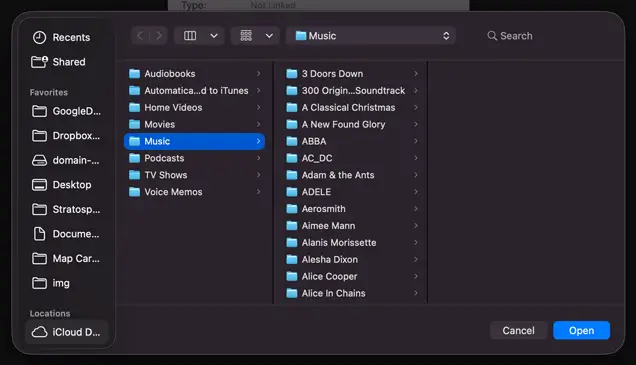Select the ADELE folder
This screenshot has height=365, width=636.
pyautogui.click(x=352, y=192)
